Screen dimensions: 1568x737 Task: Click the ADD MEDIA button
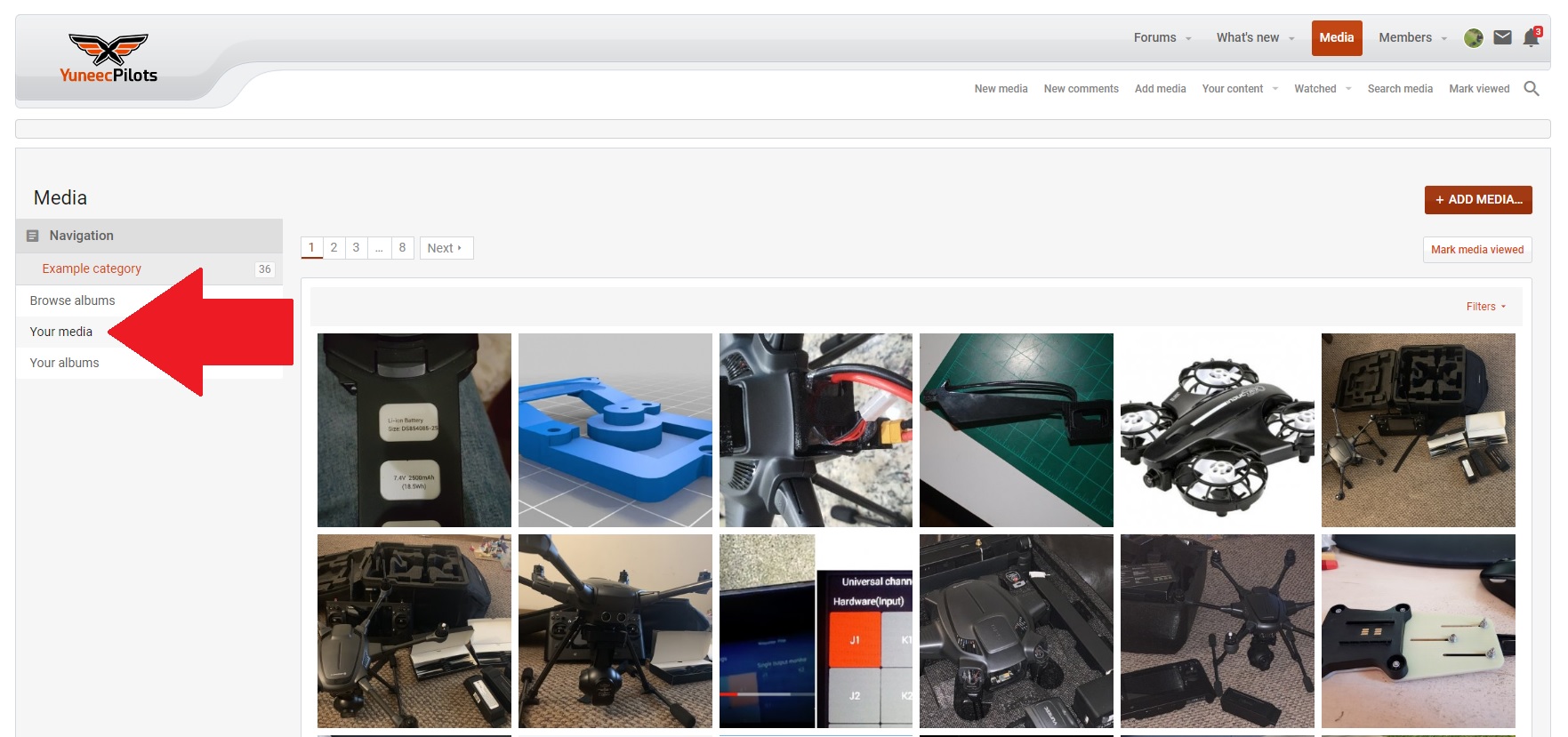point(1478,199)
